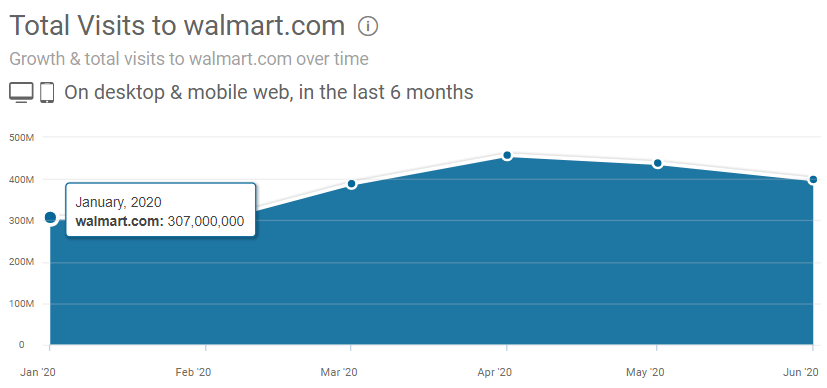Click the desktop monitor icon
This screenshot has width=827, height=388.
21,93
